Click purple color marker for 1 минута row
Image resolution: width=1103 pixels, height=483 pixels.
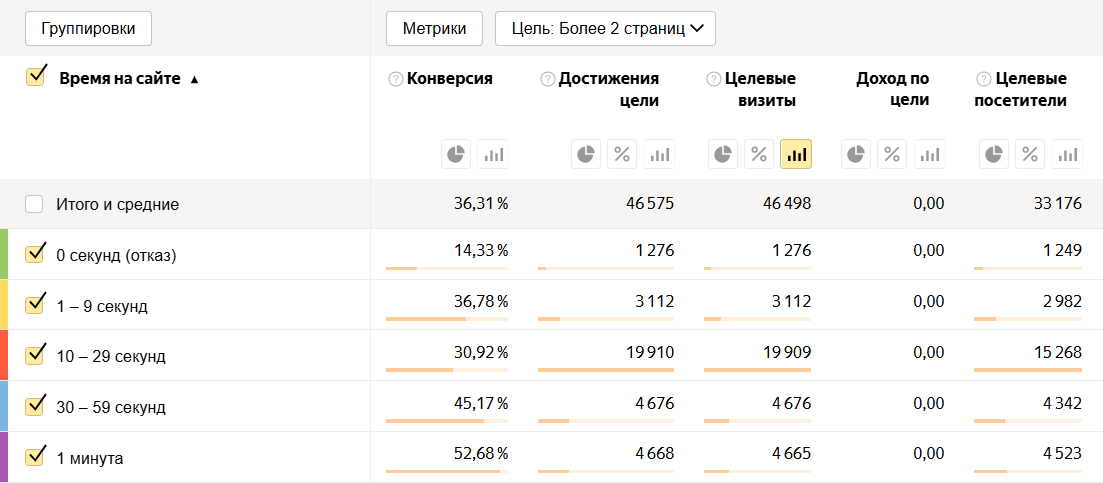[4, 457]
